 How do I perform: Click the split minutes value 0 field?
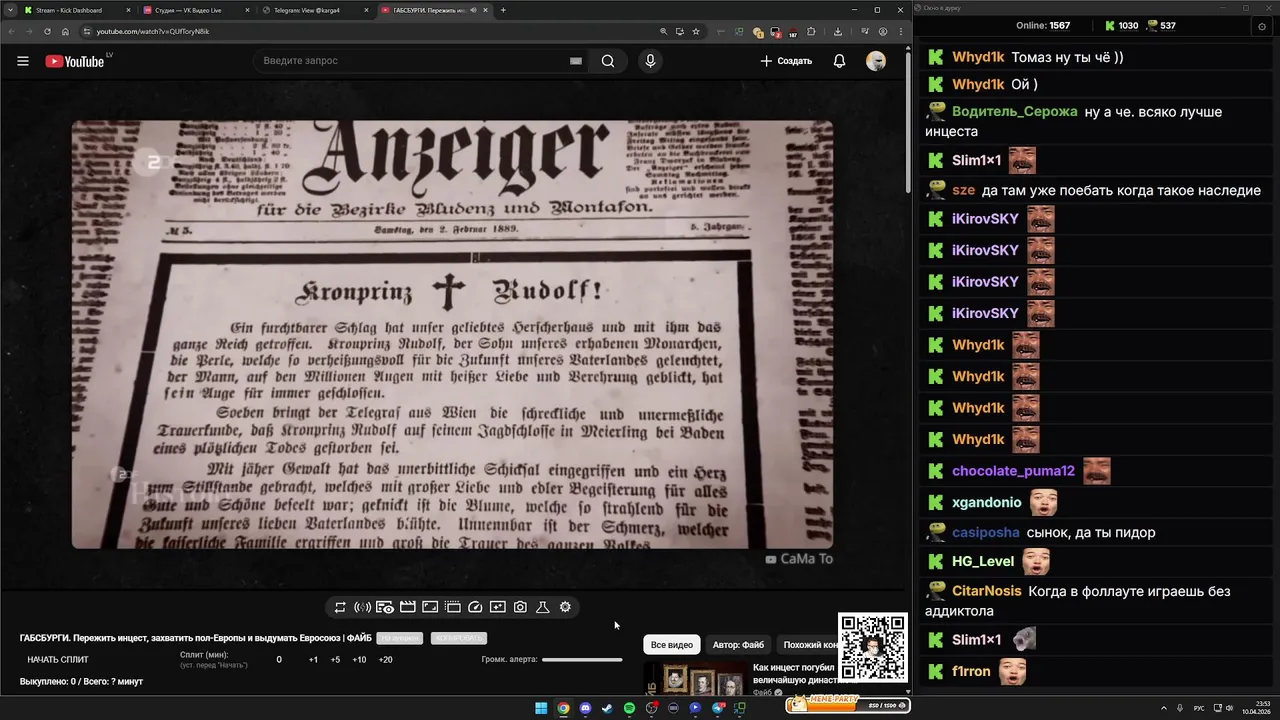pos(279,660)
